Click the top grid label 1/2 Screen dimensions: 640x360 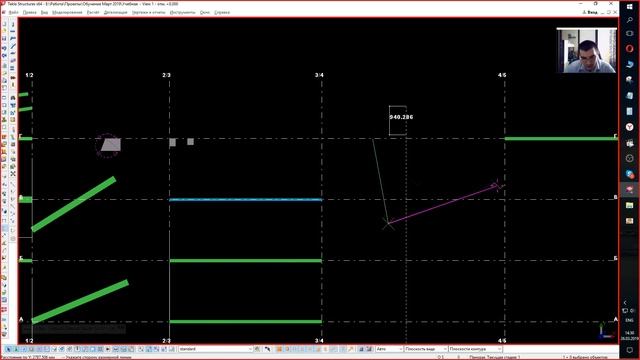[x=29, y=75]
